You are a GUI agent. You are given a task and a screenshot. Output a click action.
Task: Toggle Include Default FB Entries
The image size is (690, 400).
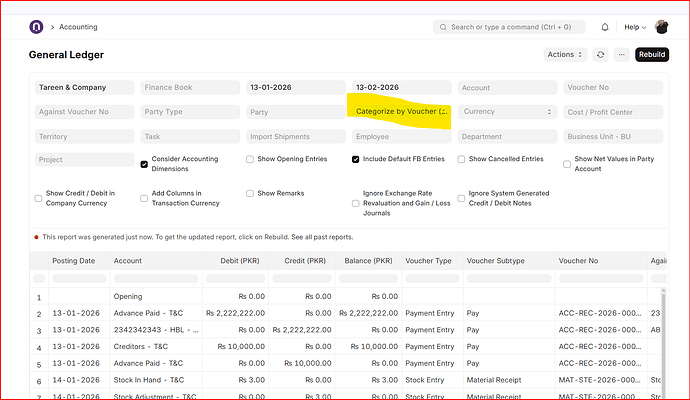click(356, 159)
